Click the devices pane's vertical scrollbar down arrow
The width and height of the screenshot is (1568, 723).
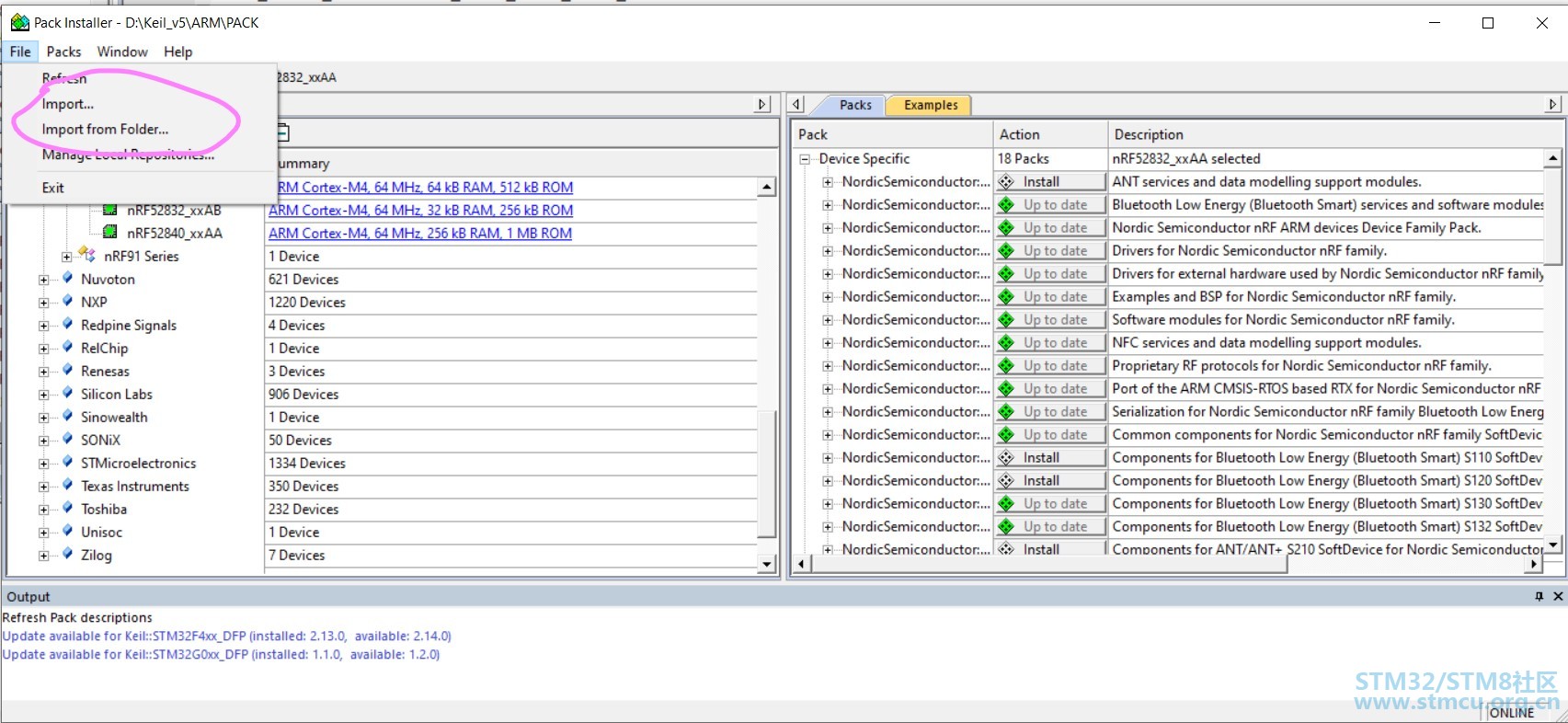pos(767,564)
